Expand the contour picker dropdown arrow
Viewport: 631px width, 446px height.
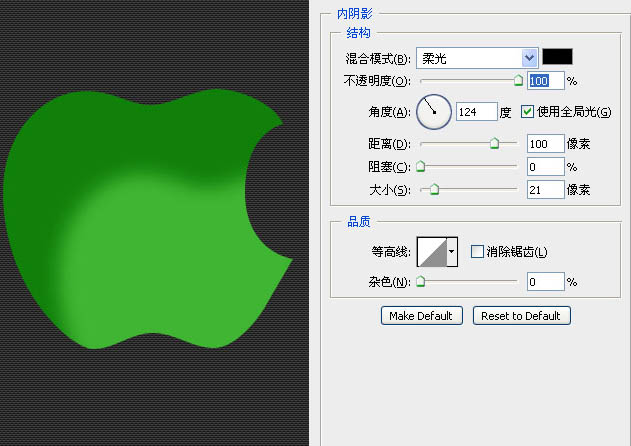point(452,252)
